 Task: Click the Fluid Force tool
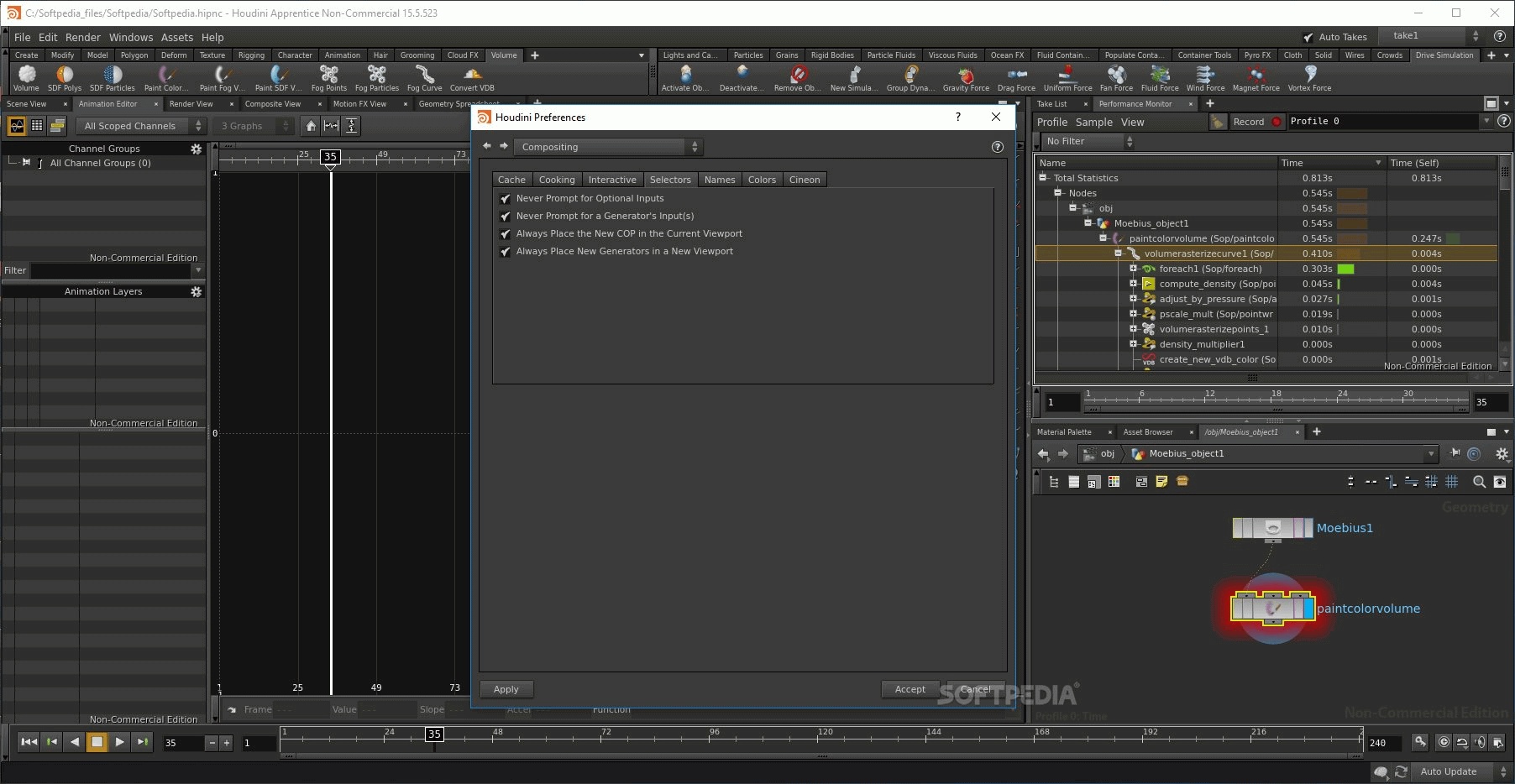pyautogui.click(x=1160, y=78)
